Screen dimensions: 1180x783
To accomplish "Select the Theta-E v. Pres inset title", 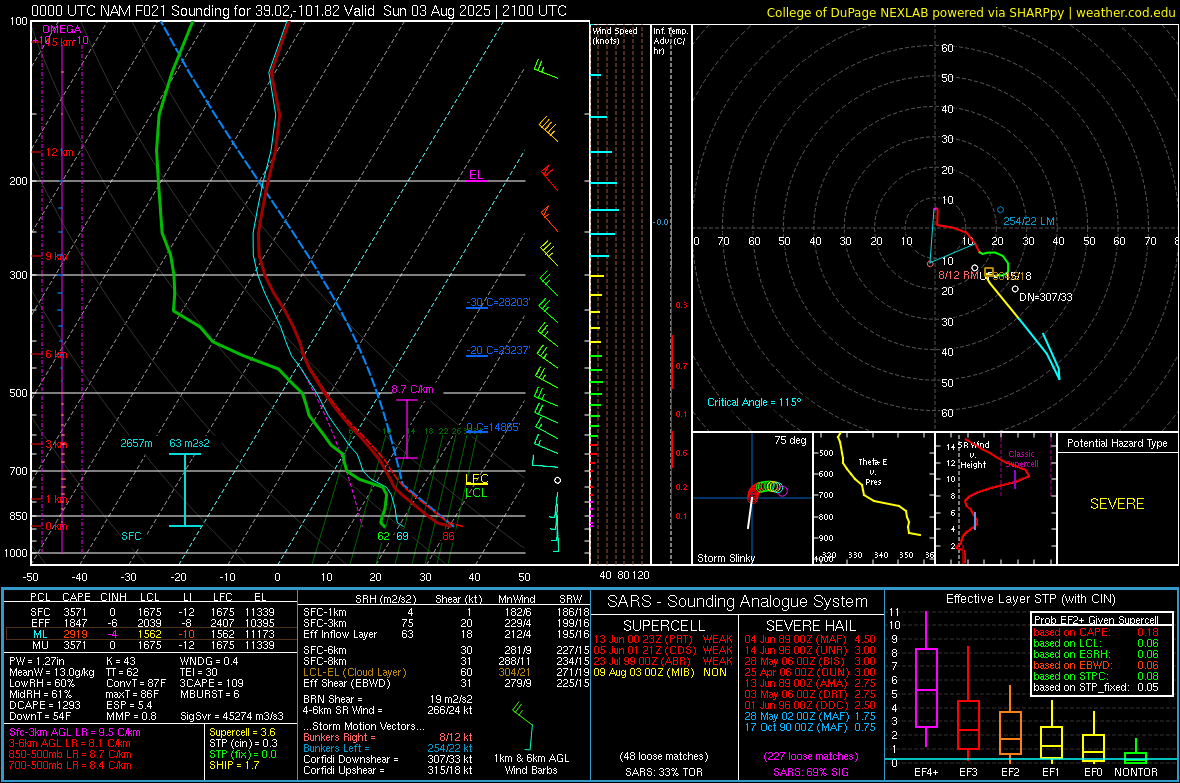I will tap(873, 471).
